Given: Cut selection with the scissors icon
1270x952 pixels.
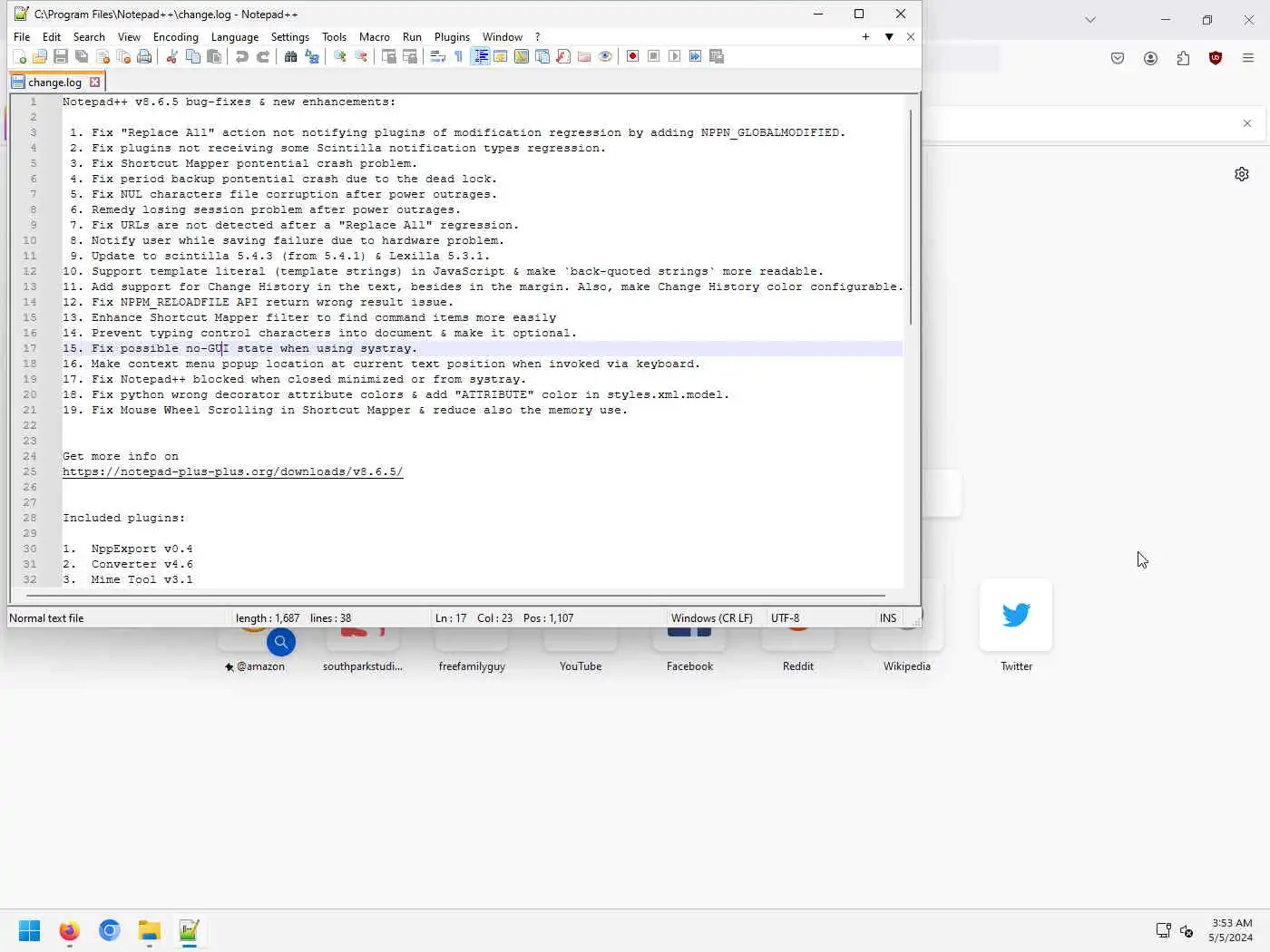Looking at the screenshot, I should click(171, 56).
